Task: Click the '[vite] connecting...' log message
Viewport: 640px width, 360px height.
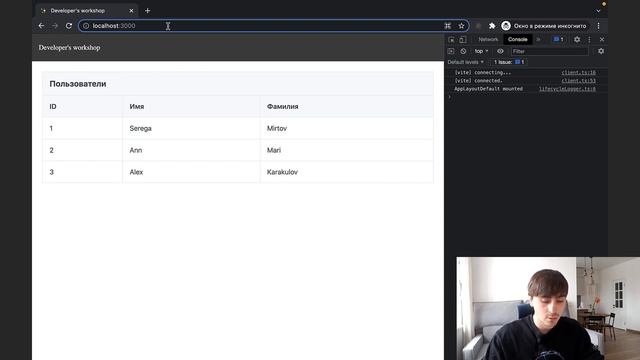Action: coord(483,73)
